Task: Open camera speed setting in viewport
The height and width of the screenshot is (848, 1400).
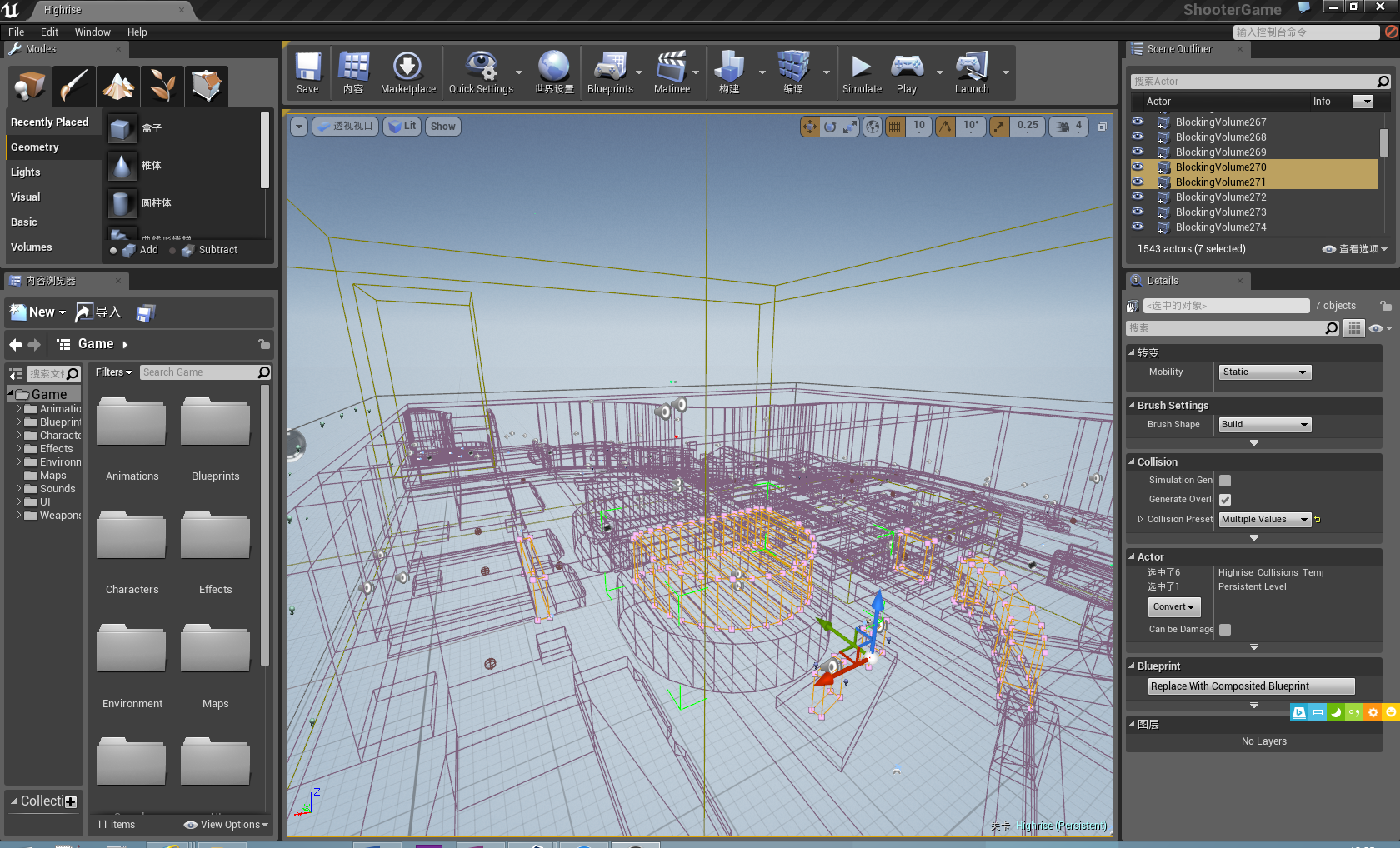Action: [x=1068, y=127]
